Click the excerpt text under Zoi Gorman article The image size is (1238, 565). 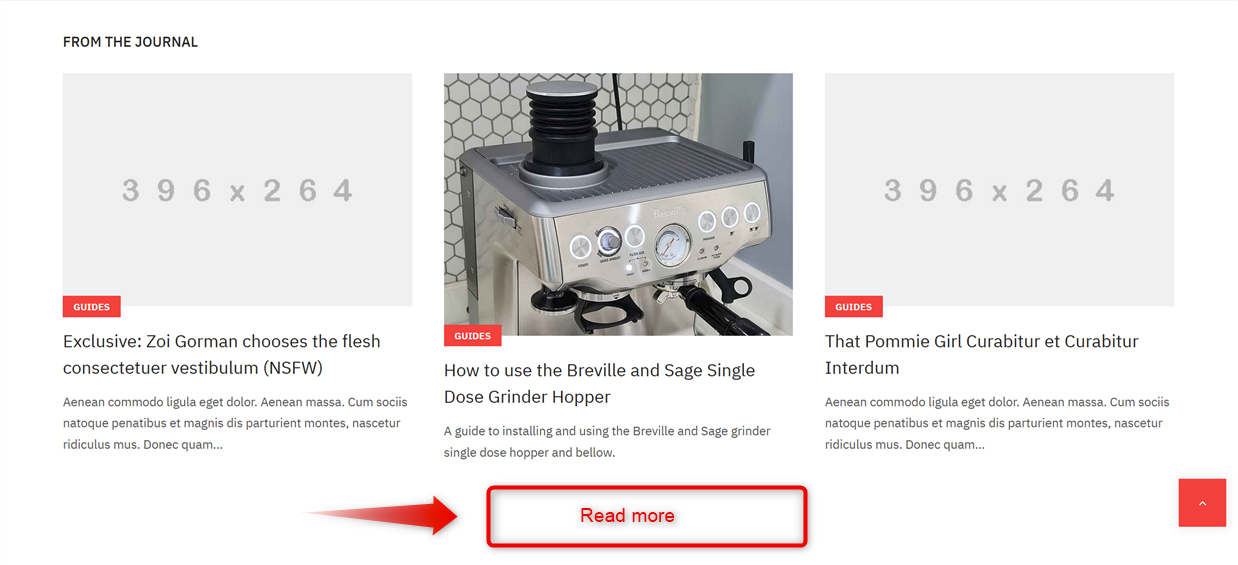click(236, 423)
